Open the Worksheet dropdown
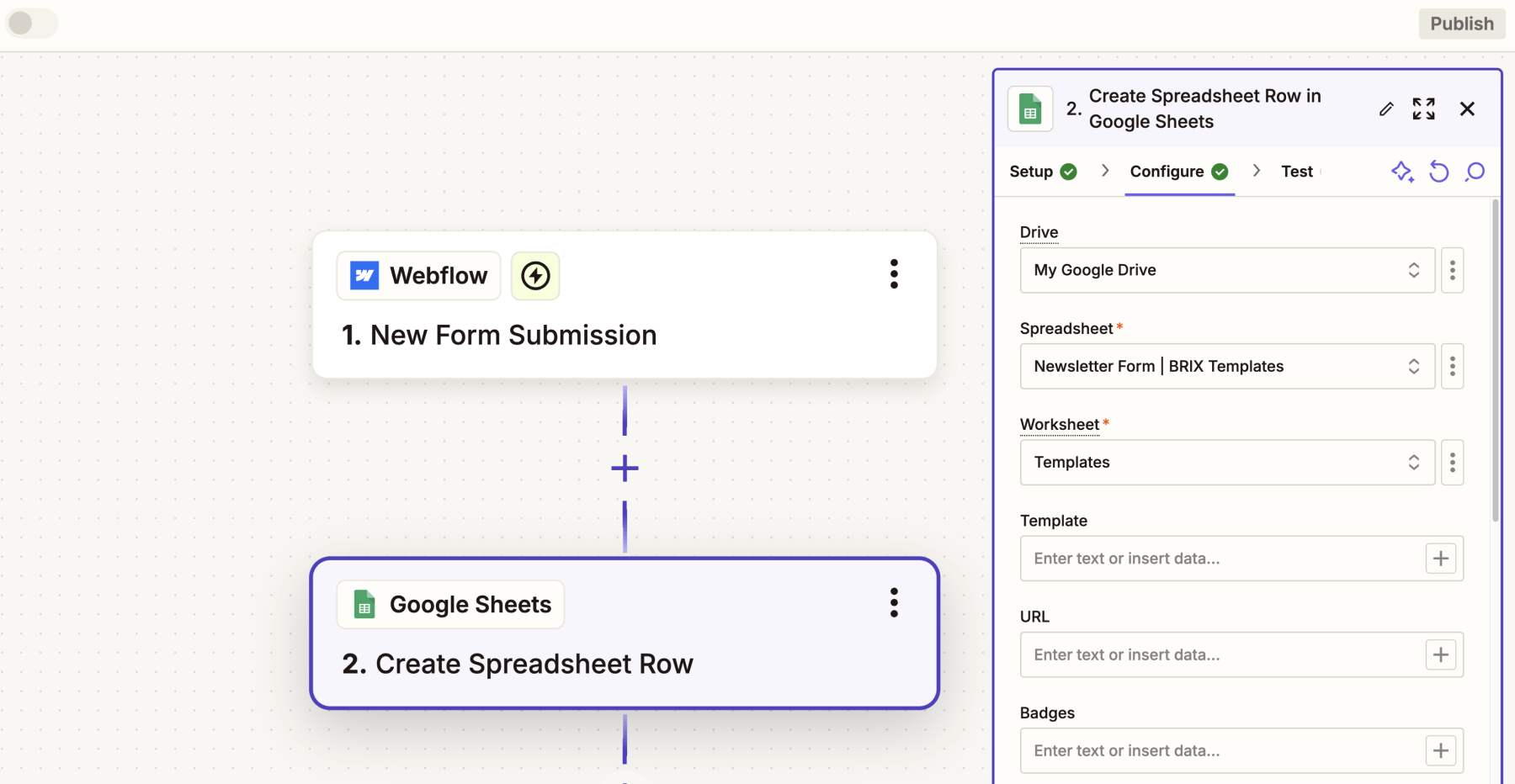Screen dimensions: 1515x784 coord(1227,462)
